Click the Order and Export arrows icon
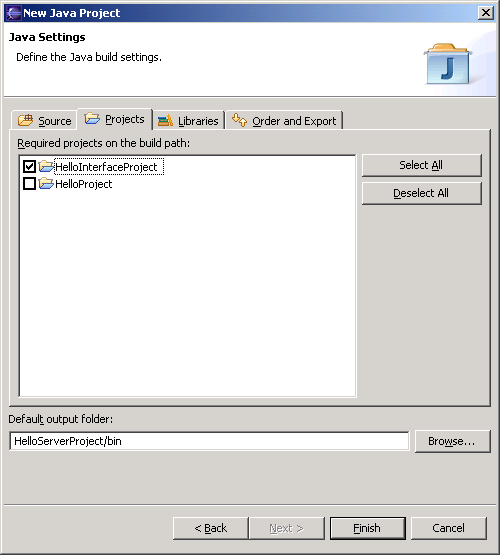Screen dimensions: 500x555 point(239,120)
